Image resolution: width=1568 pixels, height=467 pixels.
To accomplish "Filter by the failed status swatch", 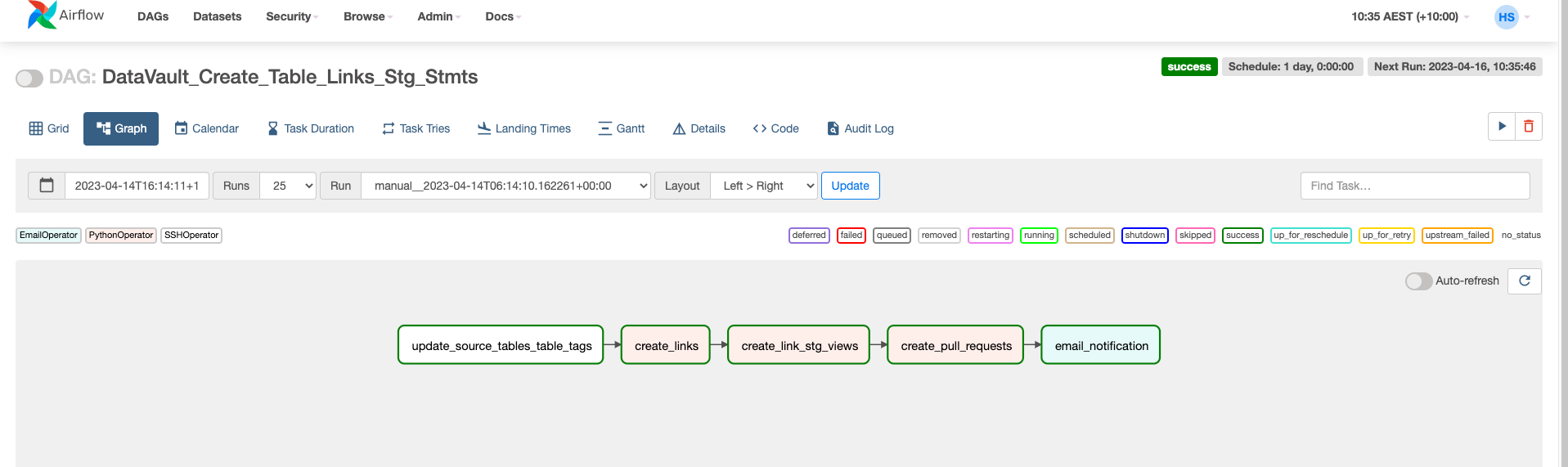I will [x=851, y=236].
